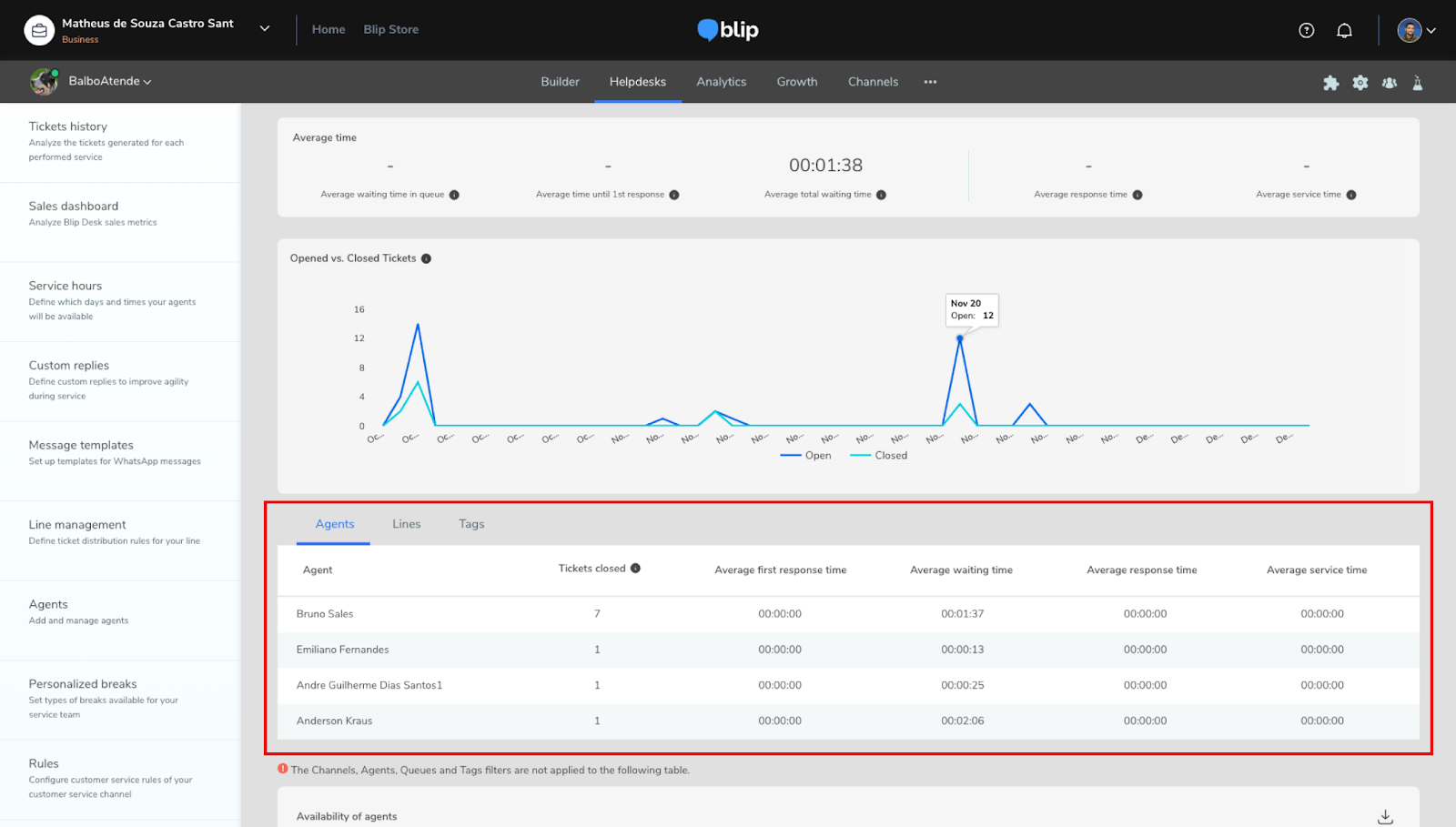Expand the BalboAtende bot selector

109,81
